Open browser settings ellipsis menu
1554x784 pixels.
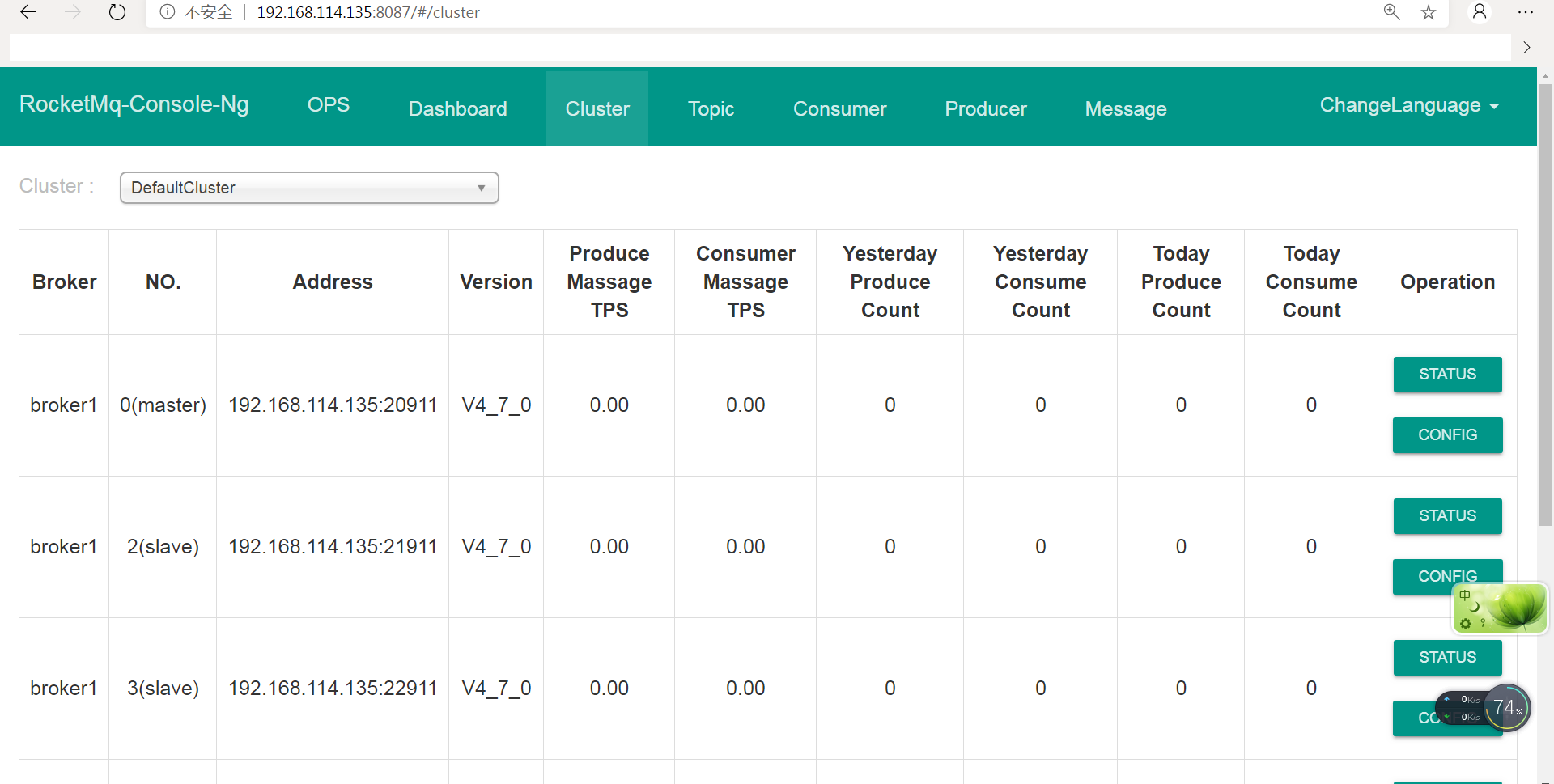click(x=1526, y=12)
